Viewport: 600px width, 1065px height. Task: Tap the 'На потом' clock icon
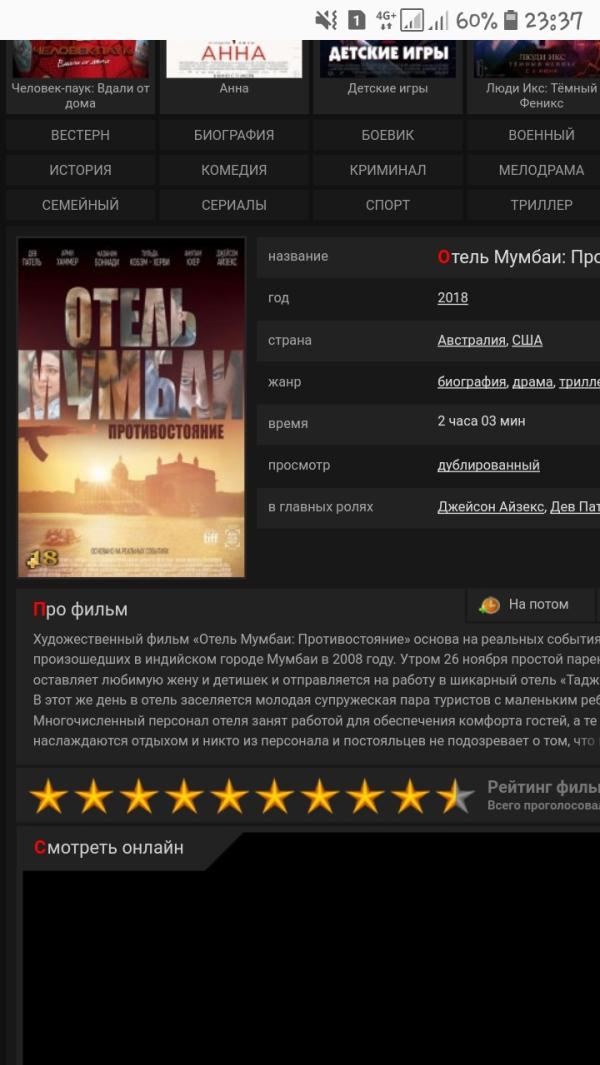click(489, 605)
